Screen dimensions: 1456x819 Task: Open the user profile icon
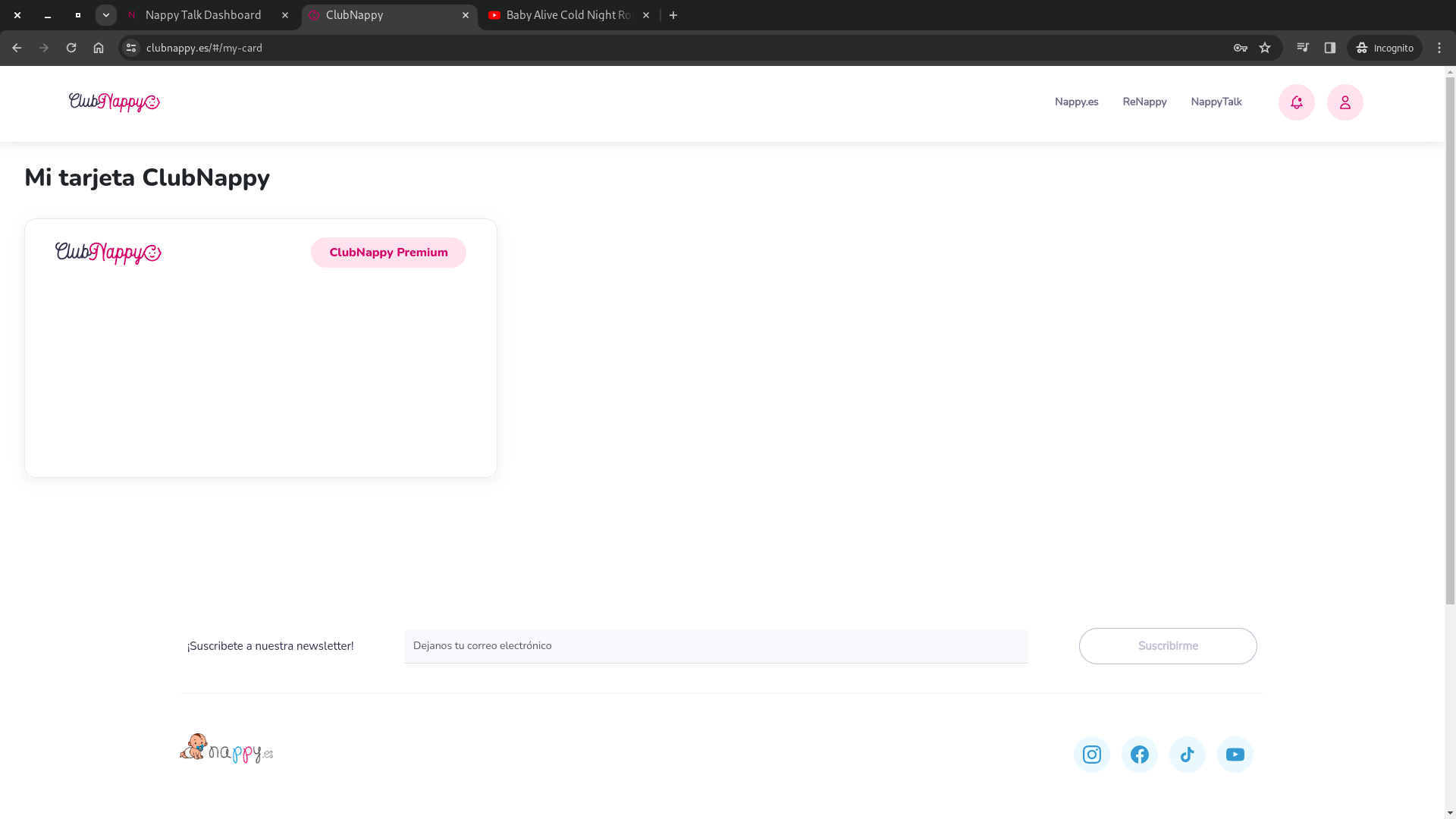(x=1345, y=102)
